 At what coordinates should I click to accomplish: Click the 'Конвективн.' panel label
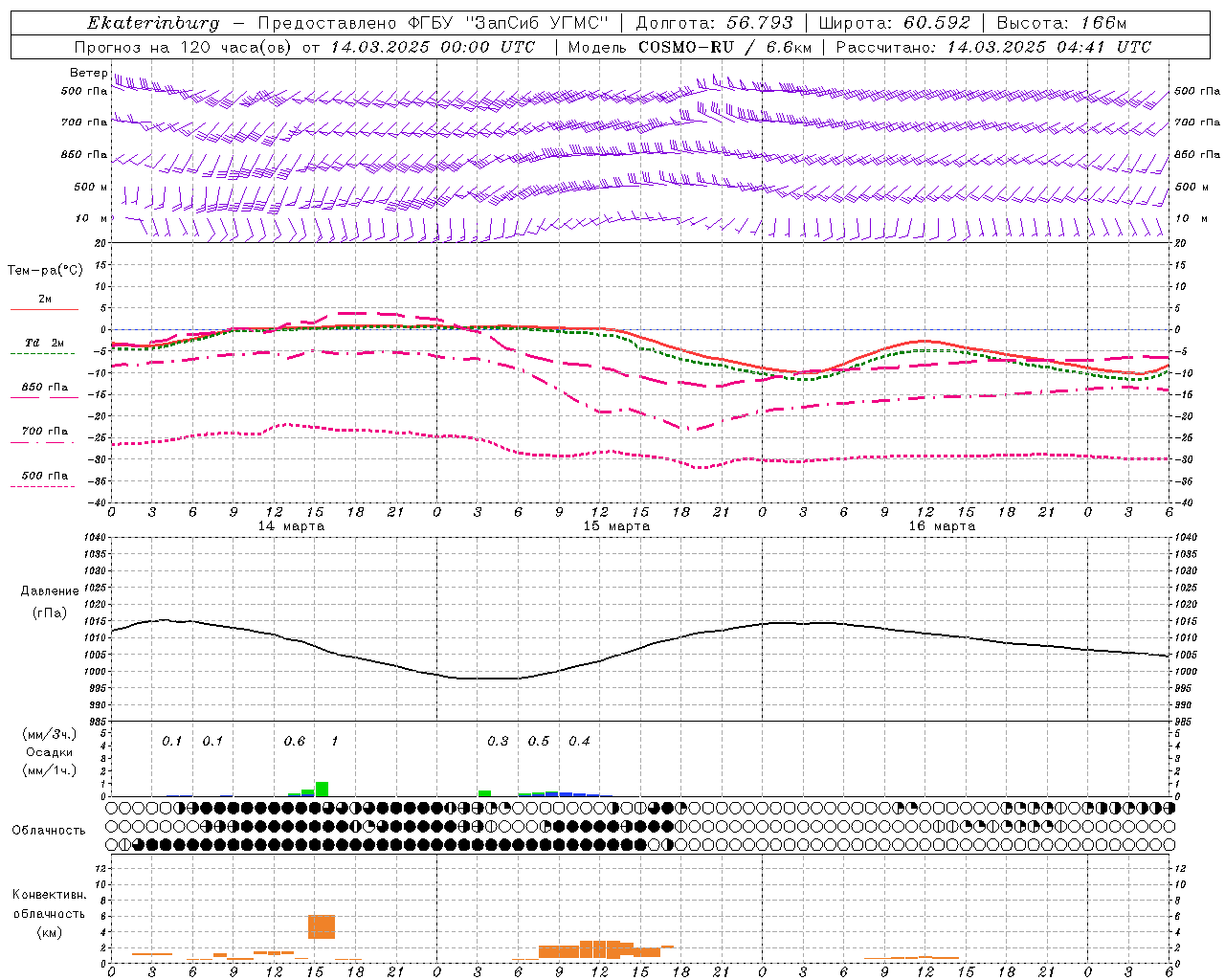[49, 895]
